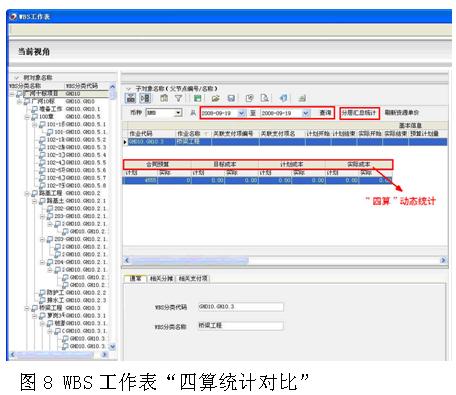The width and height of the screenshot is (456, 395).
Task: Click the green spreadsheet icon in toolbar
Action: coord(197,98)
